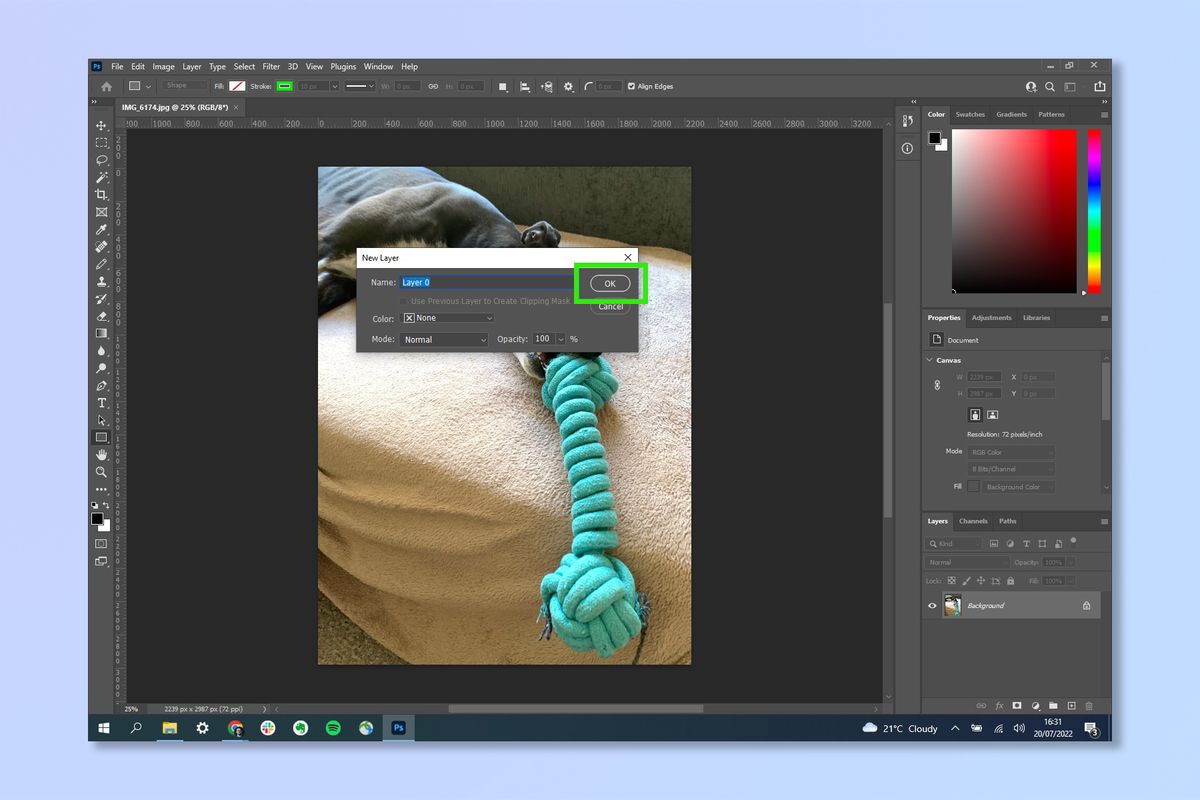Viewport: 1200px width, 800px height.
Task: Select the Zoom tool
Action: click(101, 472)
